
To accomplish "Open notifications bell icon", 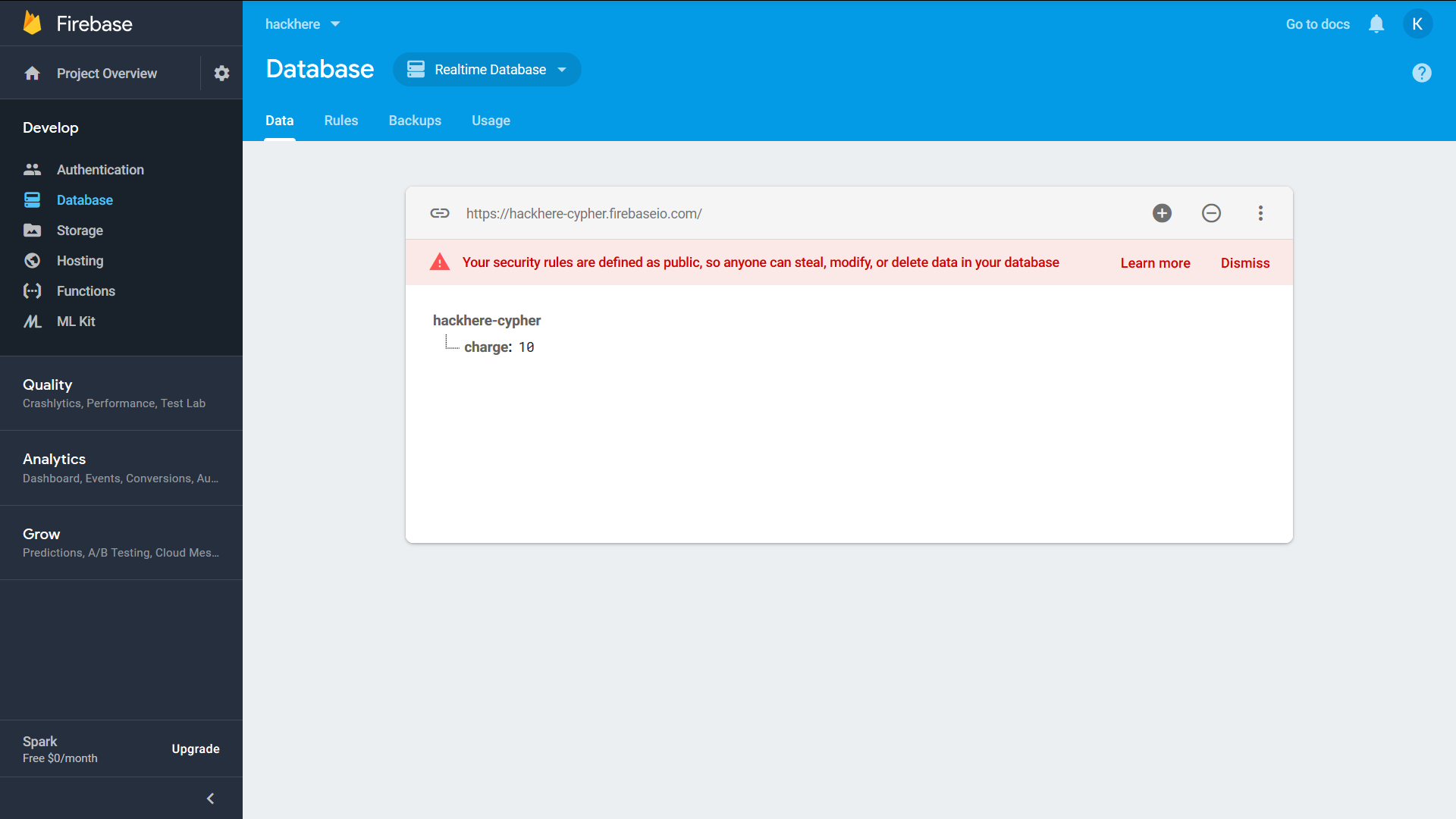I will tap(1376, 24).
